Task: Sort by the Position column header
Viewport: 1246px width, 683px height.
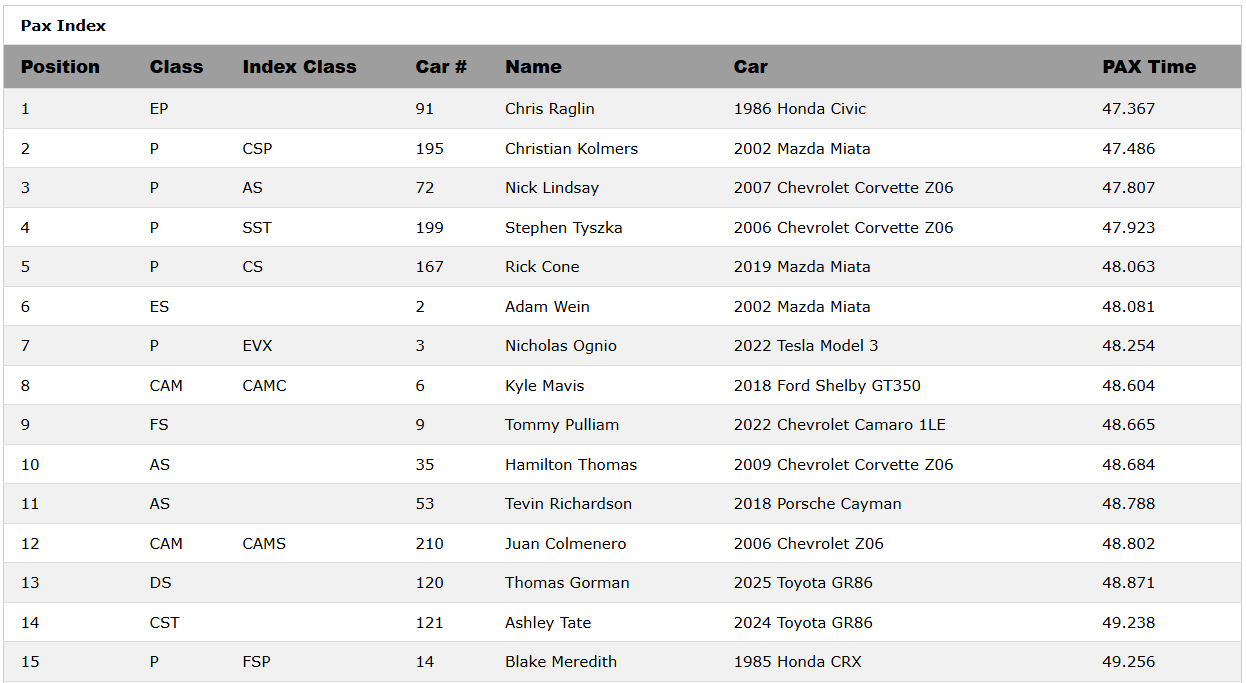Action: 60,67
